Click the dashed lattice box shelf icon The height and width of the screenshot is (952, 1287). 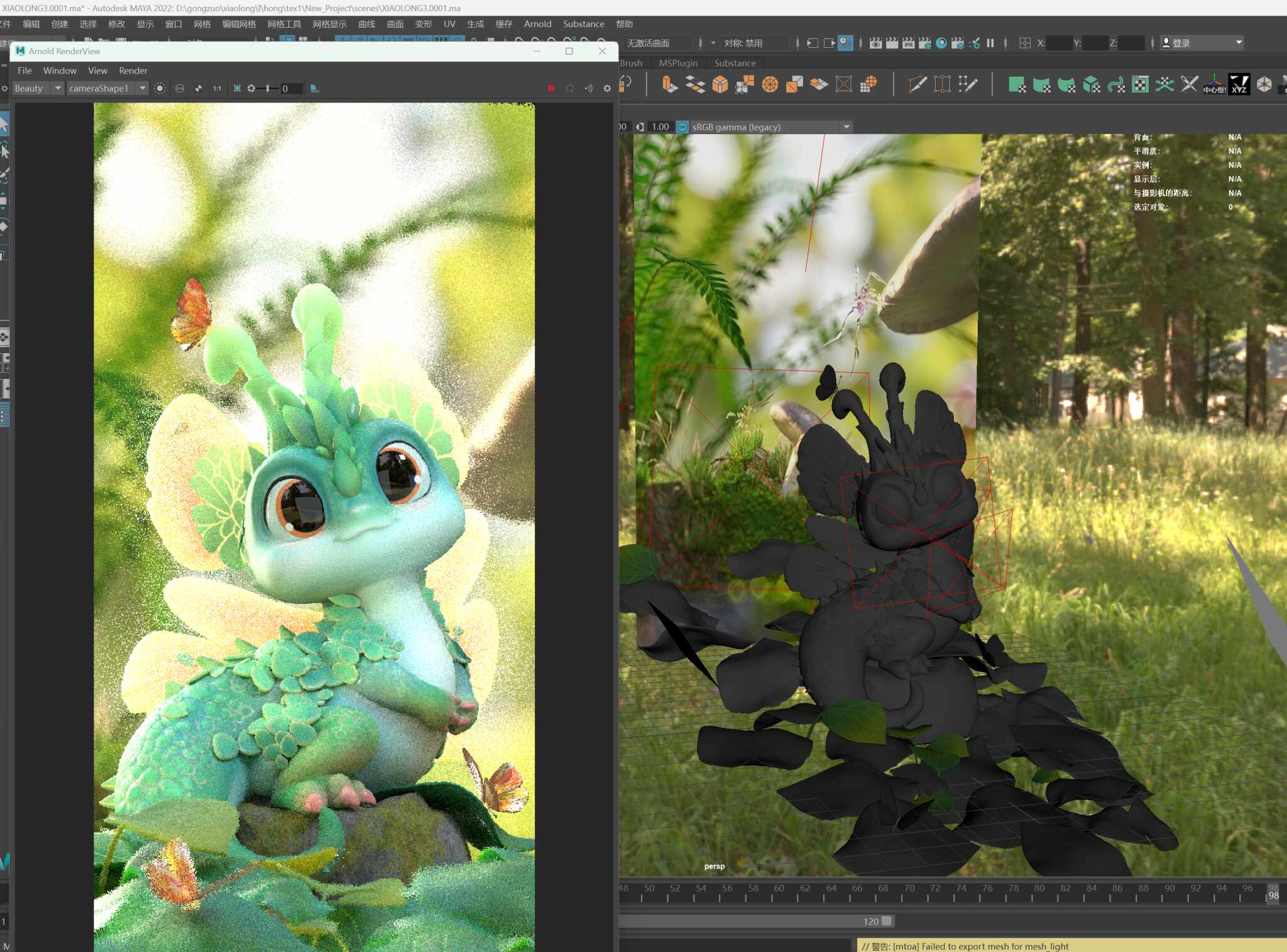(942, 84)
